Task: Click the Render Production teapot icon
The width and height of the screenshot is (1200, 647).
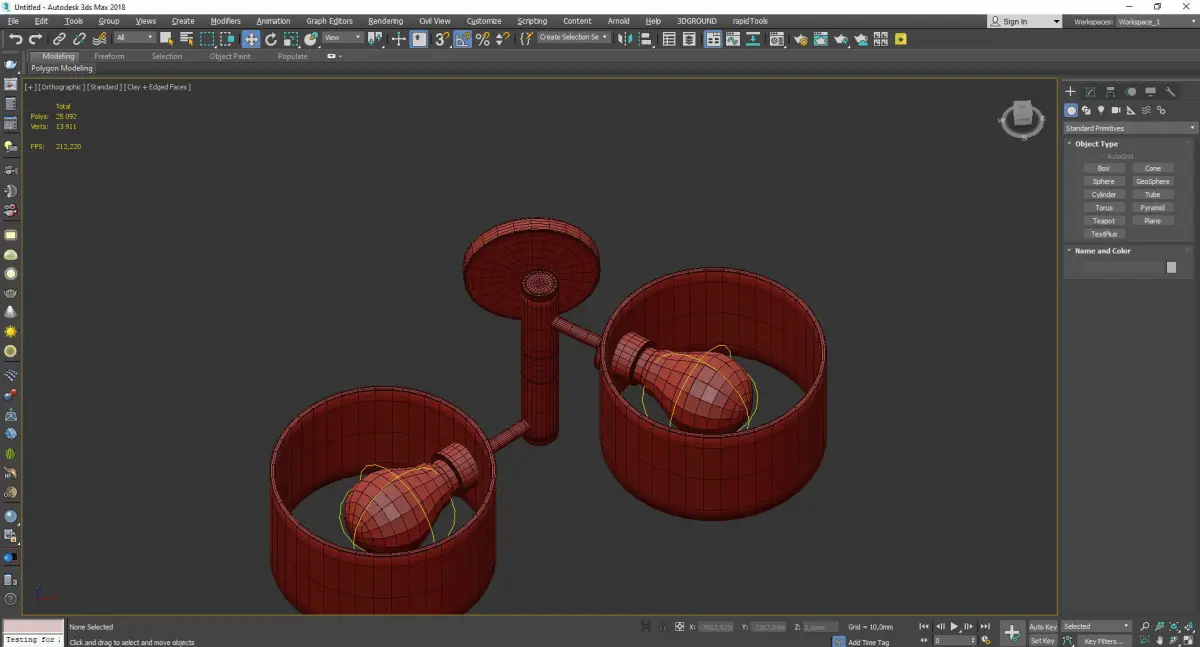Action: pos(840,39)
